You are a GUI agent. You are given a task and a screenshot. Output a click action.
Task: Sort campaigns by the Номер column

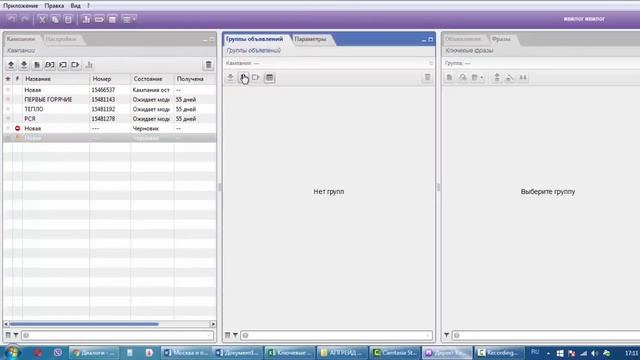tap(110, 79)
